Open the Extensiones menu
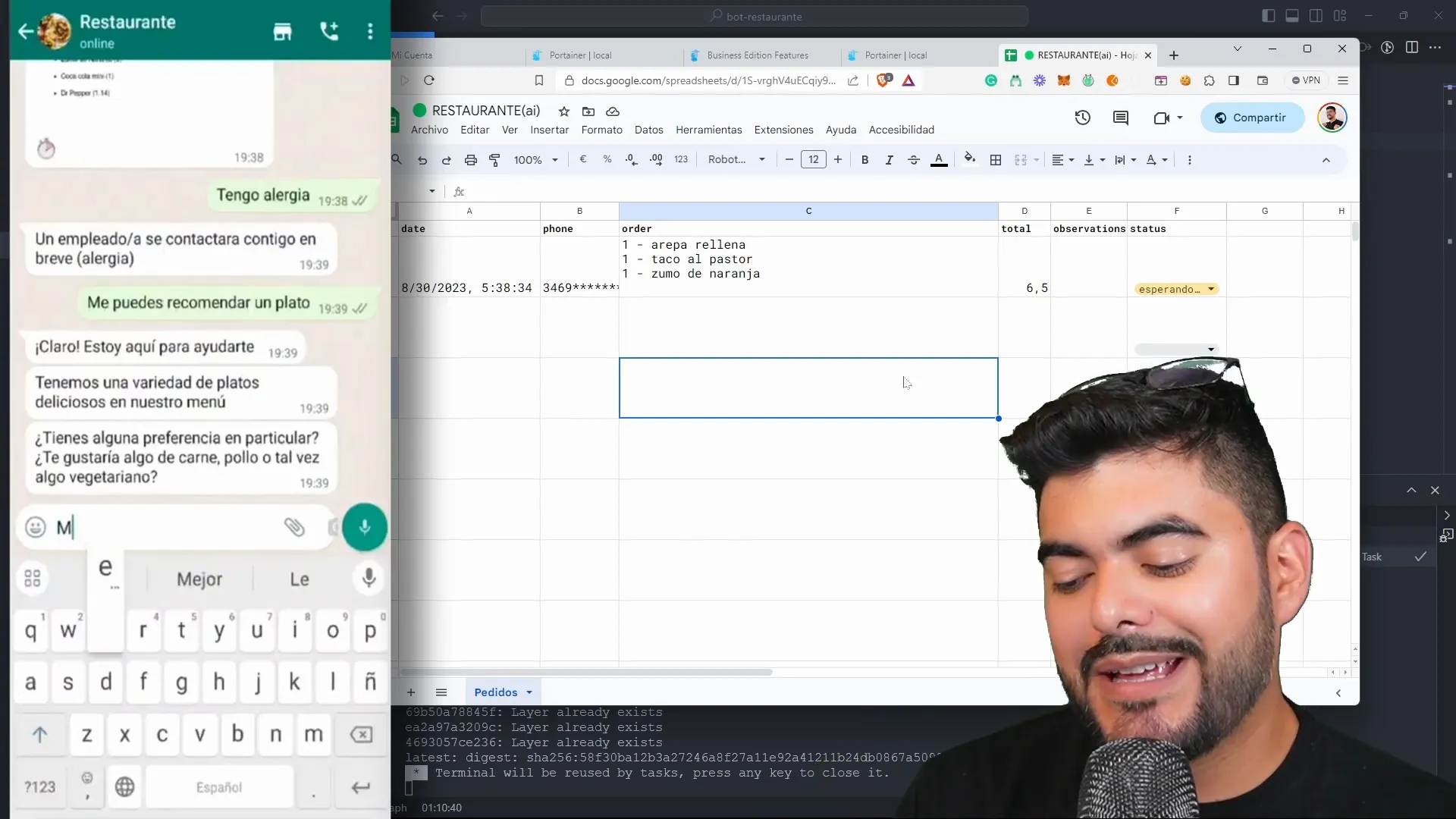 (x=783, y=130)
